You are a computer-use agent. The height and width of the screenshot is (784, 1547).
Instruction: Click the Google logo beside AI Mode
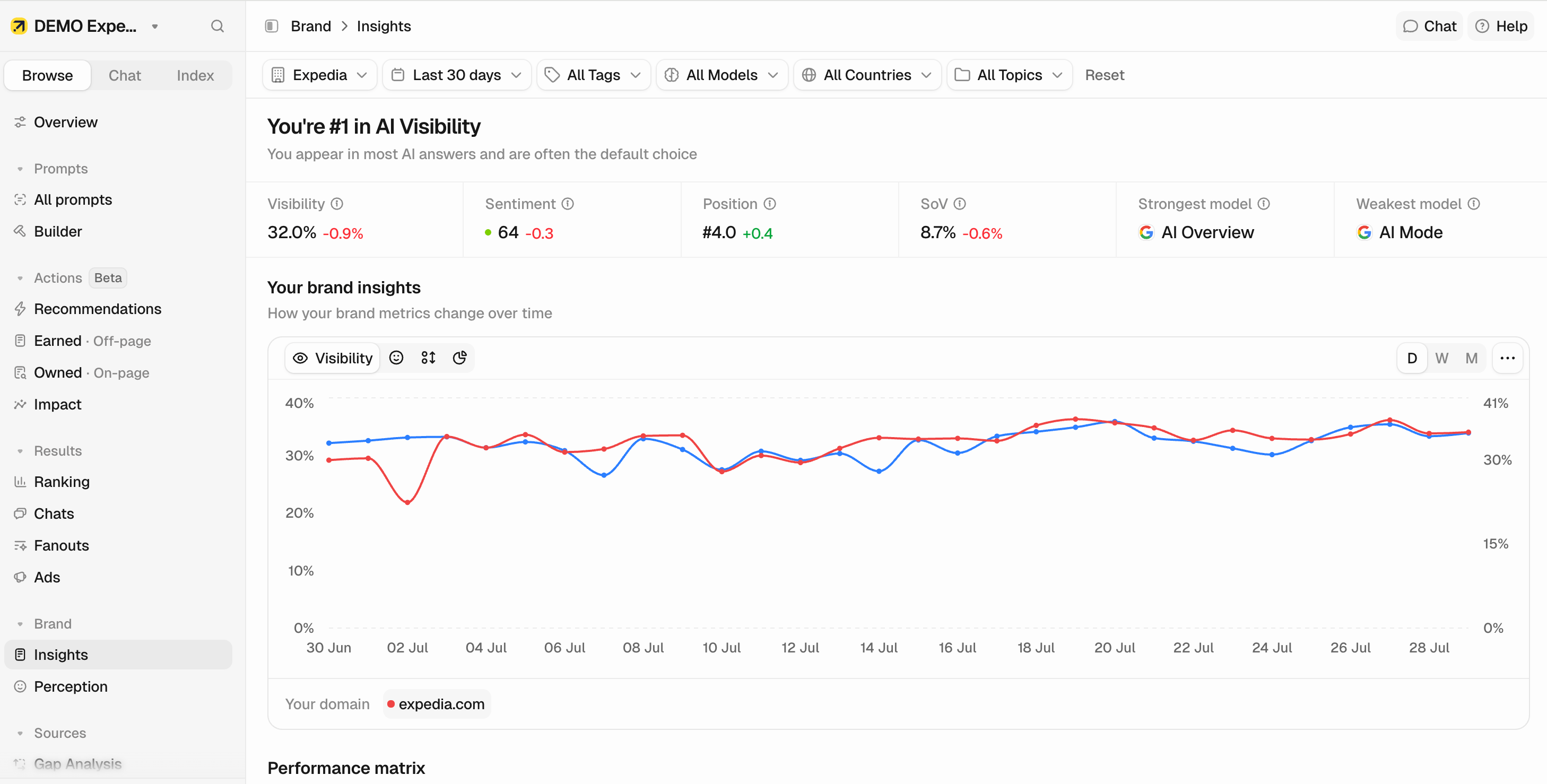click(x=1364, y=232)
